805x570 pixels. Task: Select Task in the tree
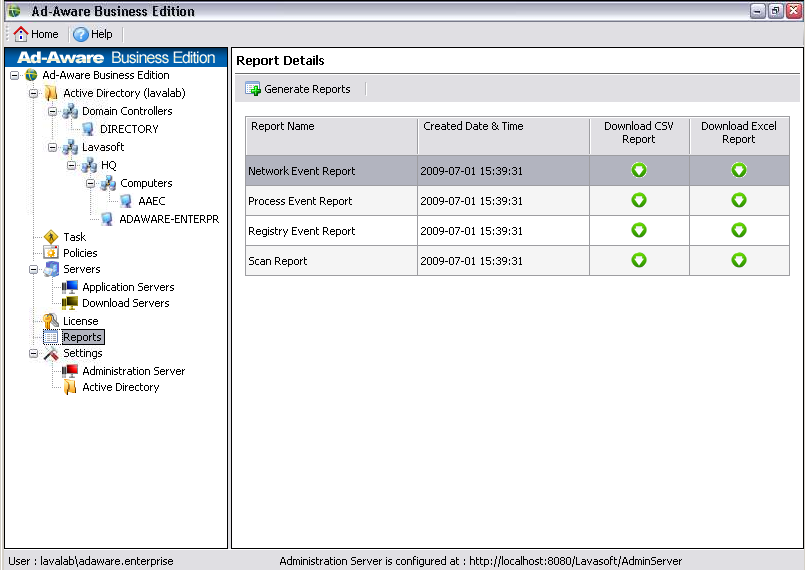point(74,237)
